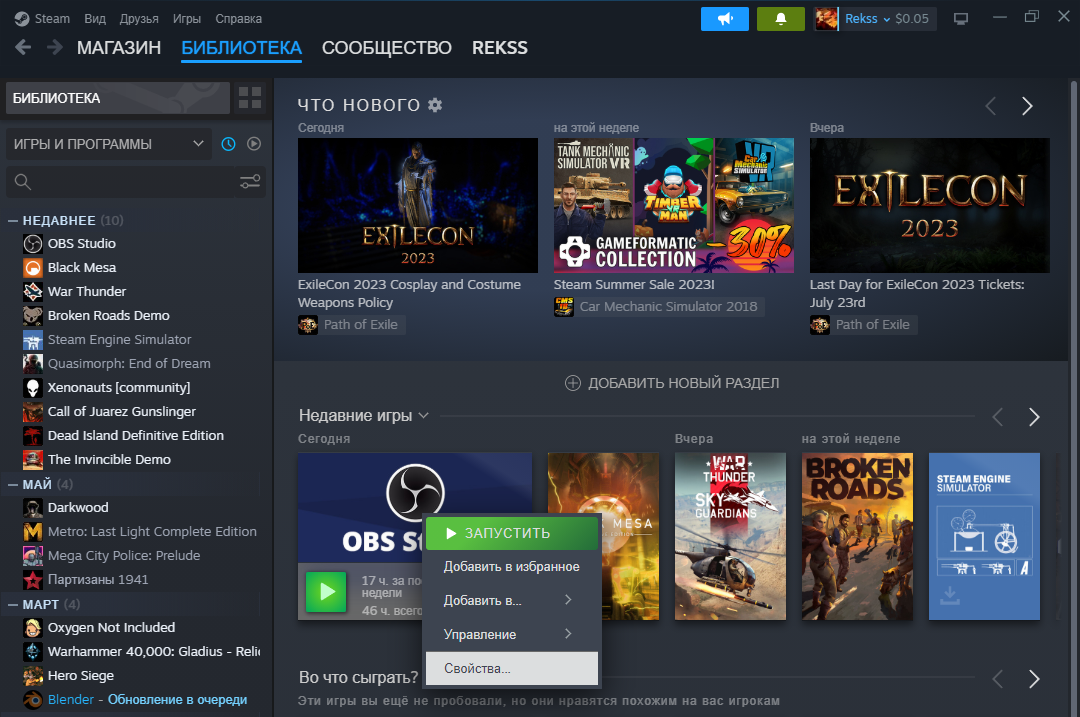Open the green notifications bell
Image resolution: width=1080 pixels, height=717 pixels.
(x=780, y=19)
